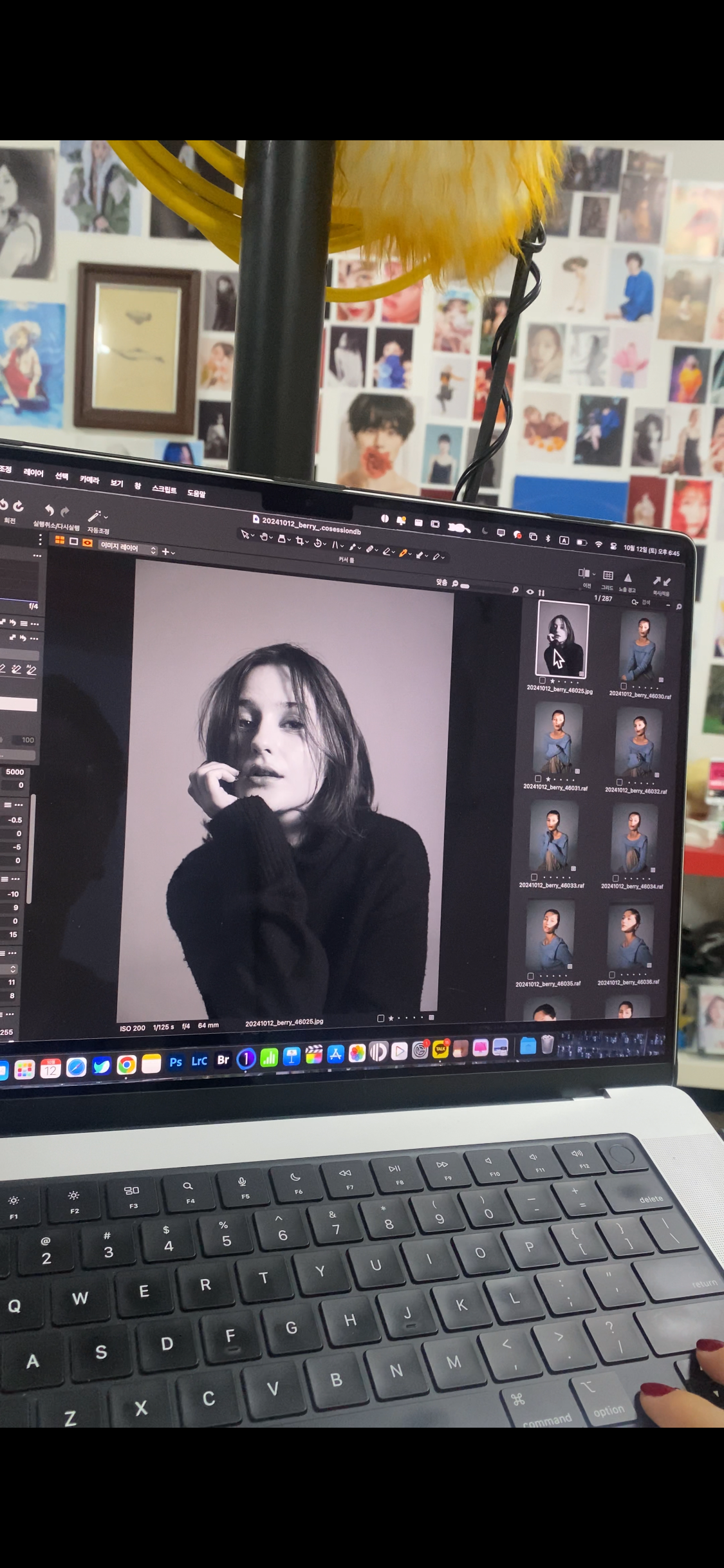The height and width of the screenshot is (1568, 724).
Task: Open Wi-Fi status in the menu bar
Action: click(x=599, y=545)
